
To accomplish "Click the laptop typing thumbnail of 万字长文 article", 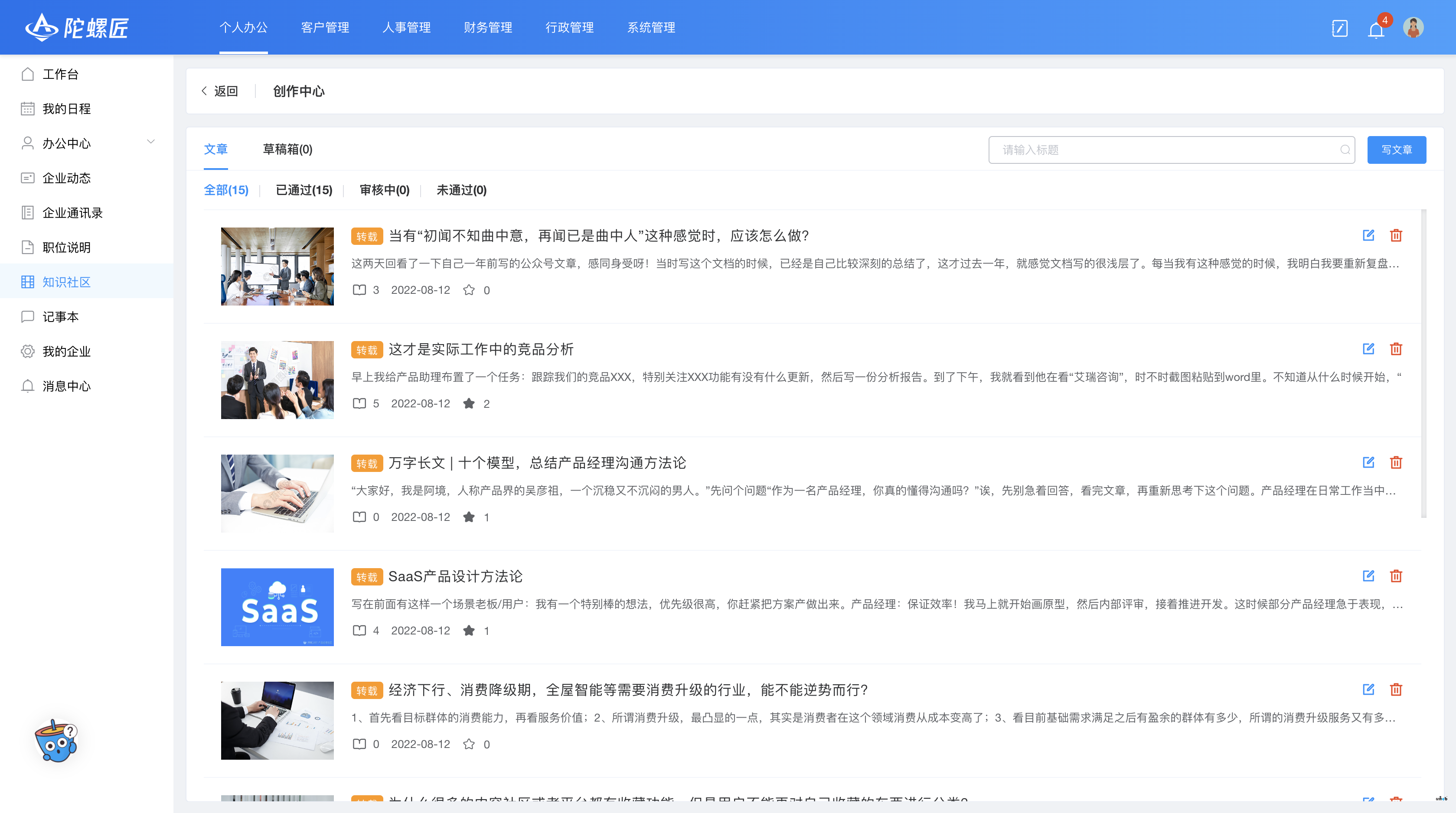I will click(x=277, y=493).
